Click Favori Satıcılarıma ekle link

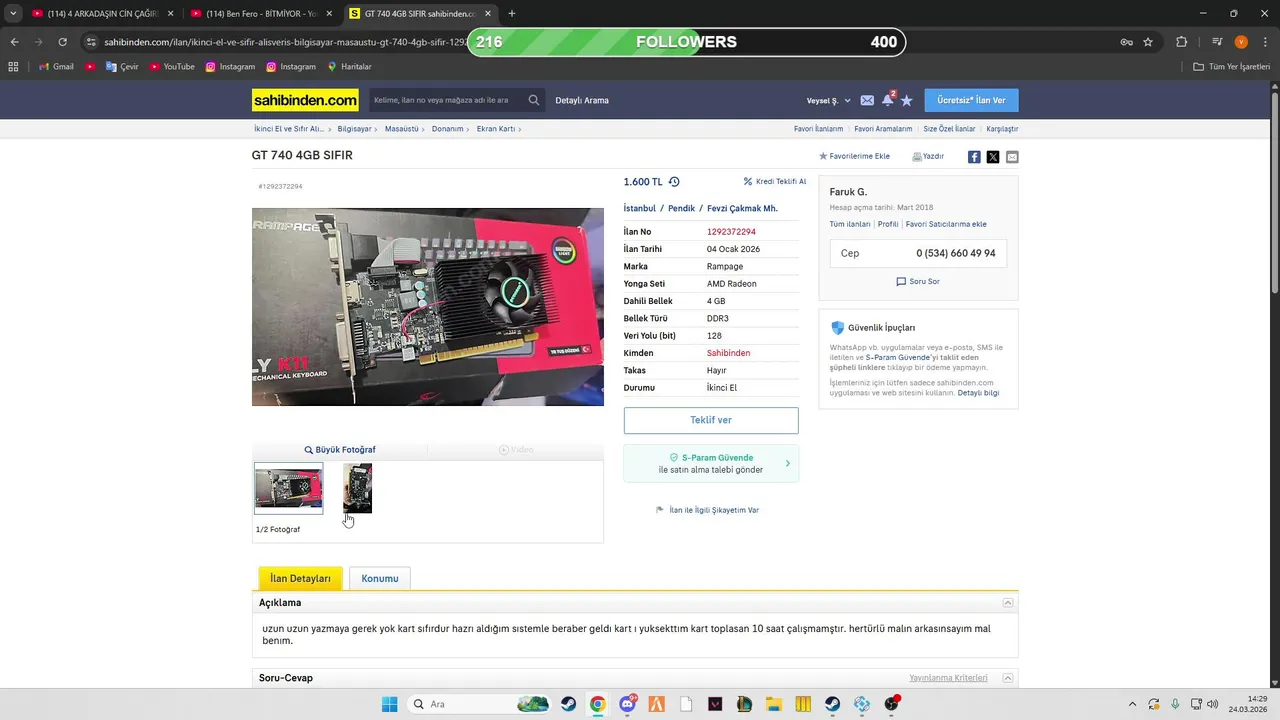pyautogui.click(x=946, y=224)
